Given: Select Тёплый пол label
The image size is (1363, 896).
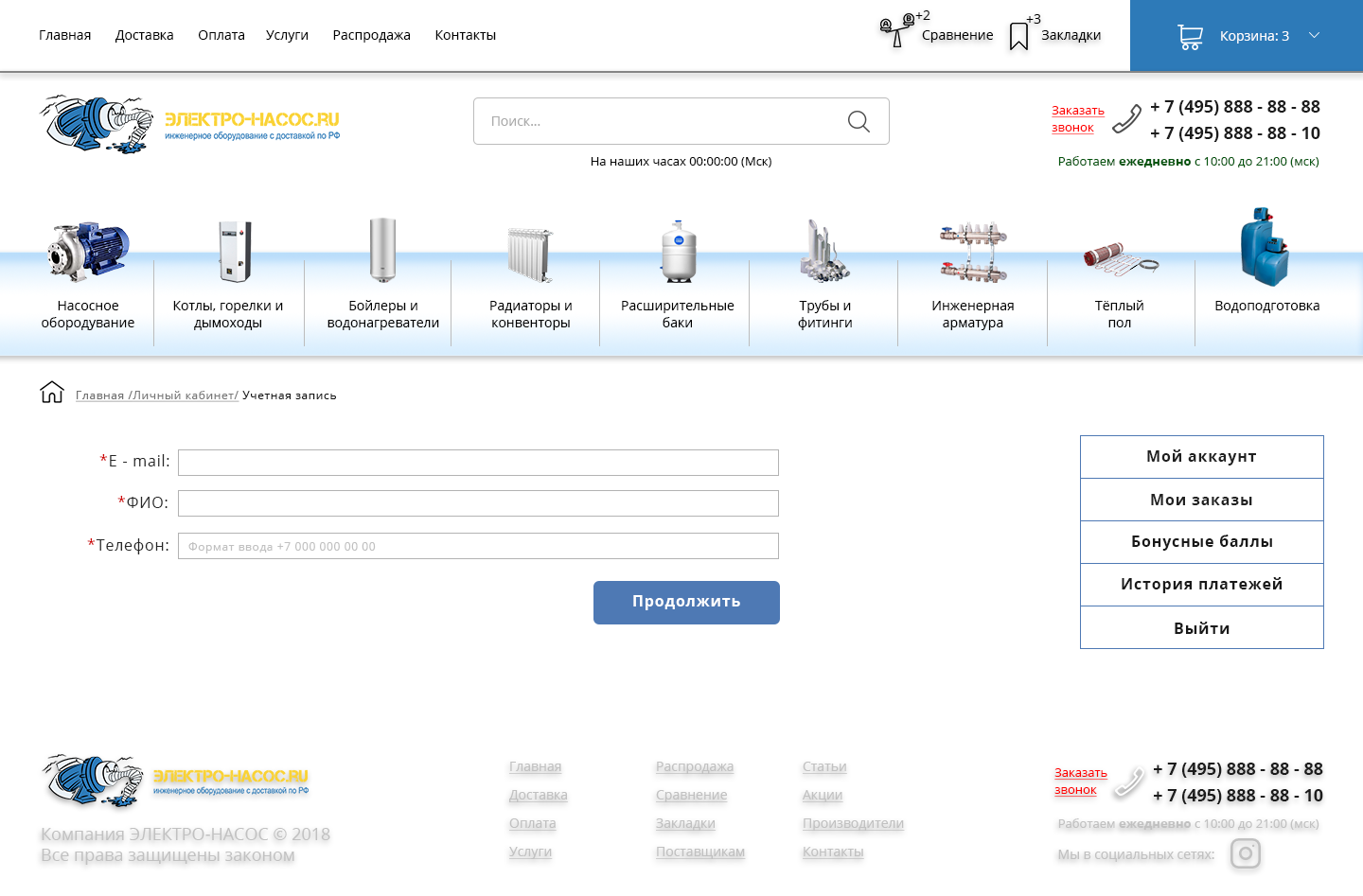Looking at the screenshot, I should (x=1120, y=314).
